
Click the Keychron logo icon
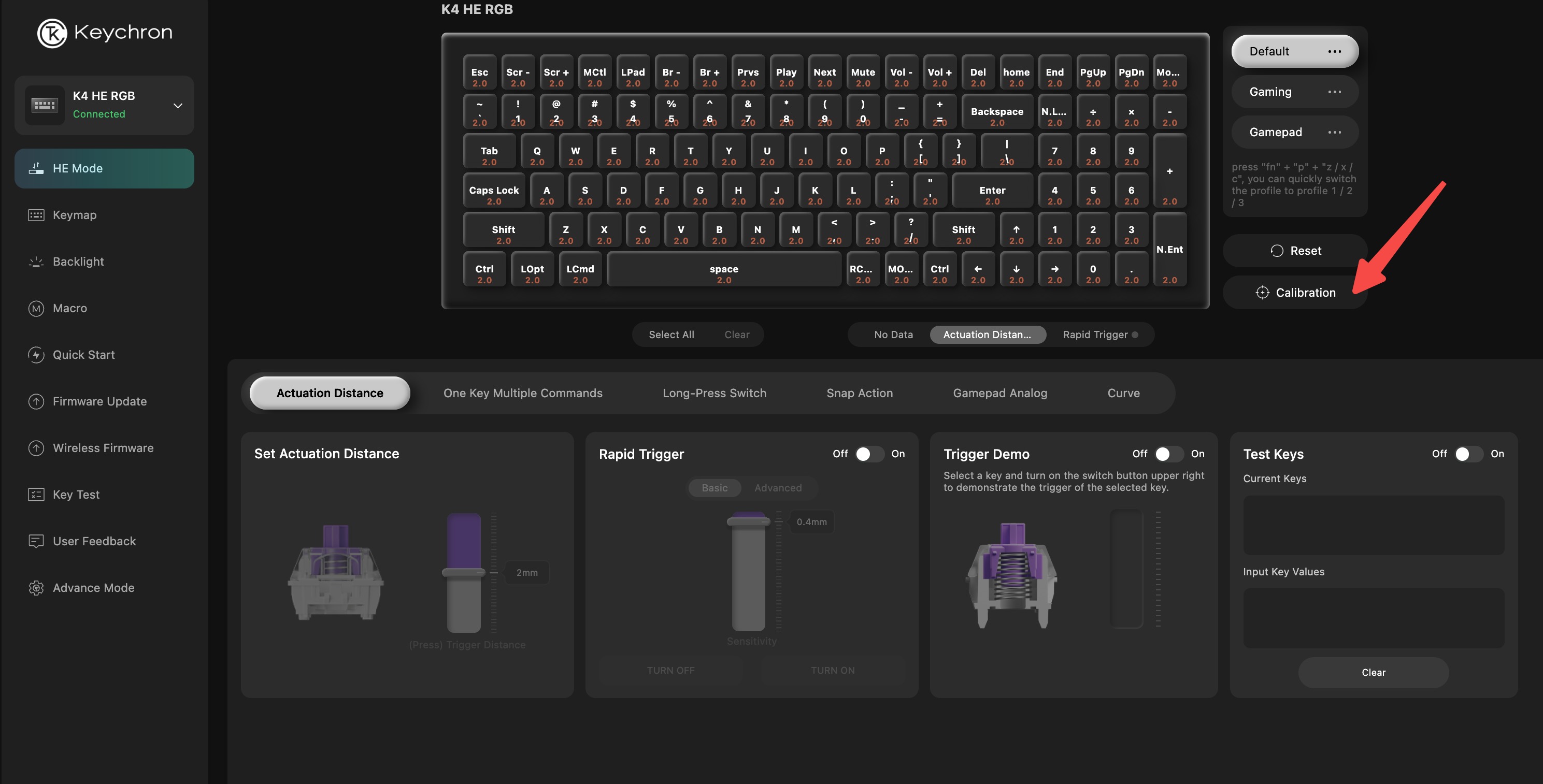point(52,33)
